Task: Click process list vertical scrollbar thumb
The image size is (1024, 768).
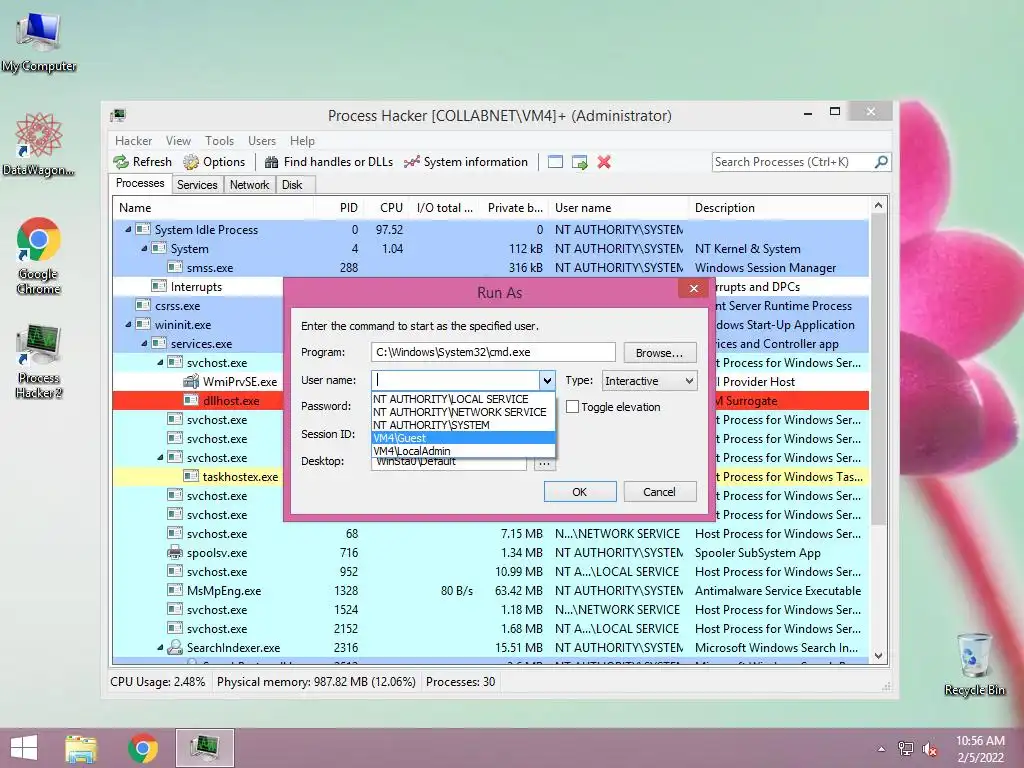Action: coord(878,369)
